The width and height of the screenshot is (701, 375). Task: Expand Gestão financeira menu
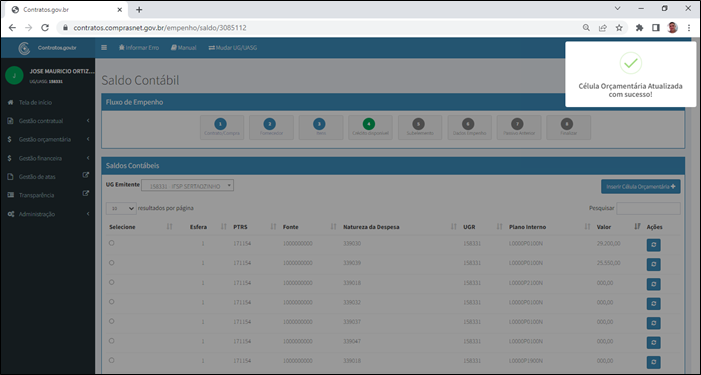[x=48, y=158]
